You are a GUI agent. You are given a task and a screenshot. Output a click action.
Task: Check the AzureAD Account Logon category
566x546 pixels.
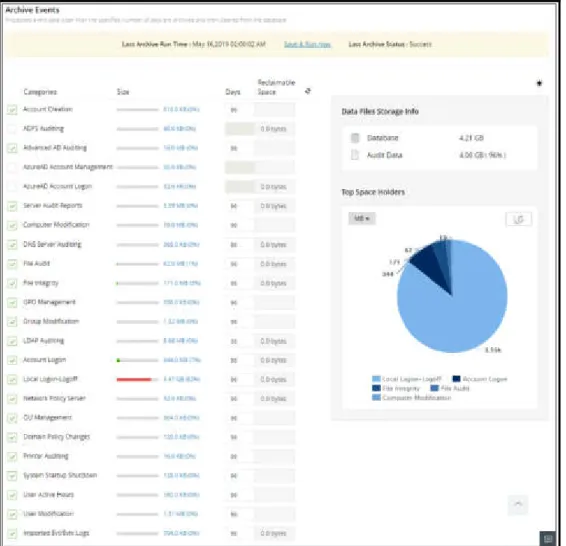(12, 187)
